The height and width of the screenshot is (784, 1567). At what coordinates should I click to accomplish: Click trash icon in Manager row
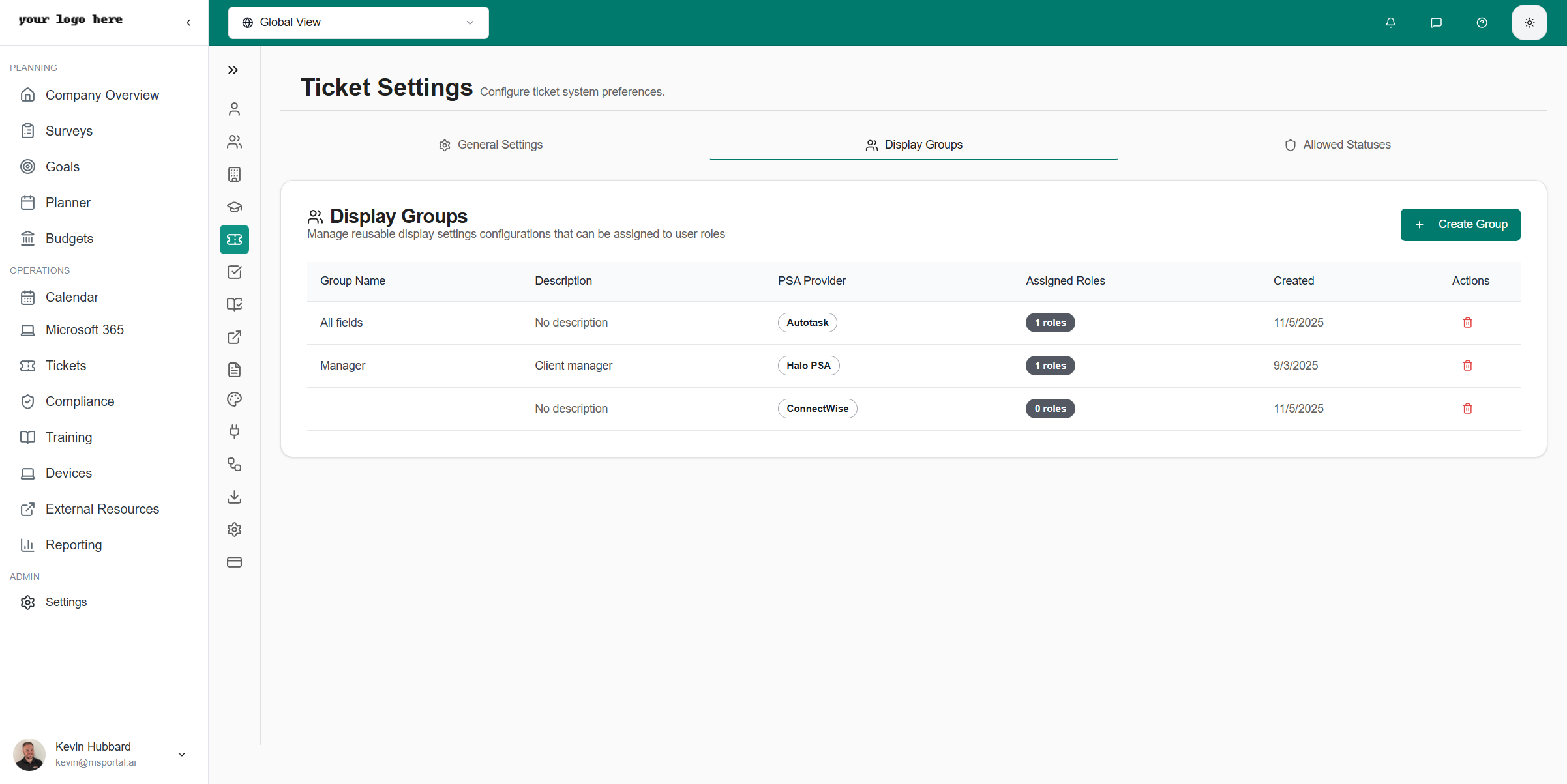[x=1467, y=366]
